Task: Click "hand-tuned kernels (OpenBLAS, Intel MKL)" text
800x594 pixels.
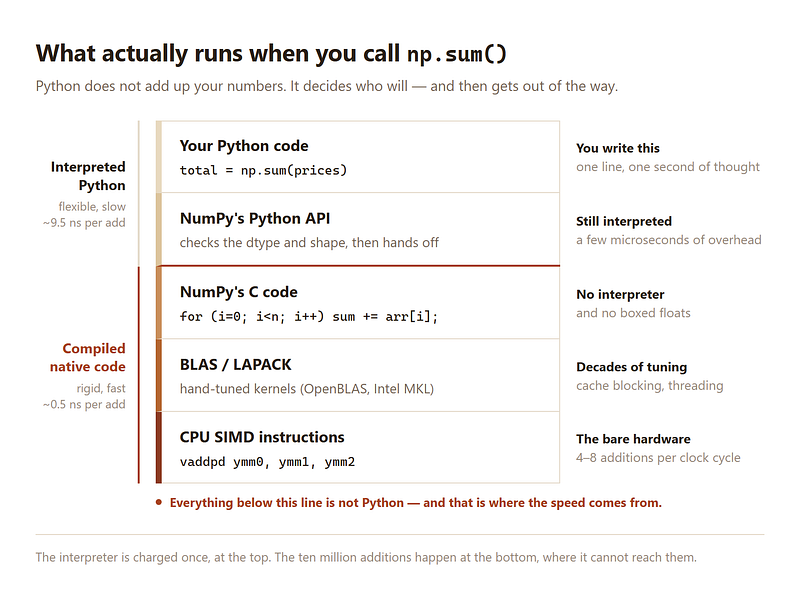Action: [x=307, y=389]
